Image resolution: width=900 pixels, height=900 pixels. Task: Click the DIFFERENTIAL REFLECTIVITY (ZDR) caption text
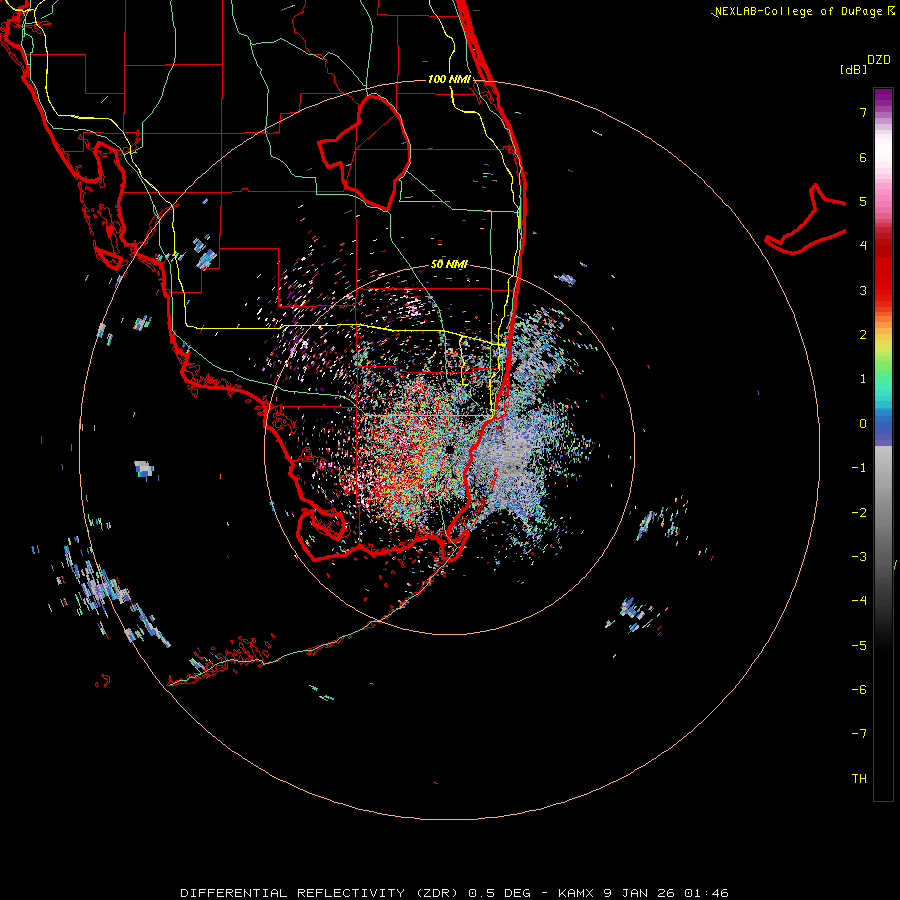point(320,893)
